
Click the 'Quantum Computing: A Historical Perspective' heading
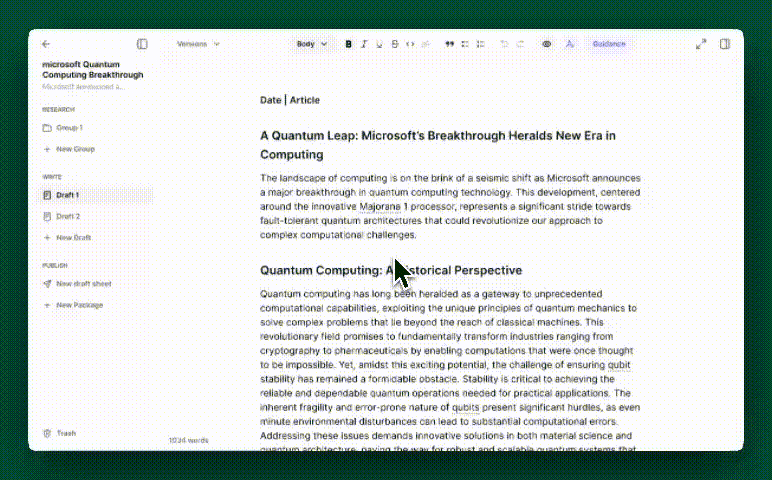391,271
